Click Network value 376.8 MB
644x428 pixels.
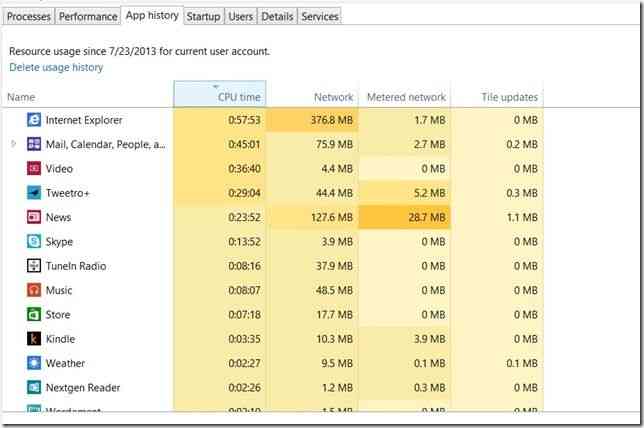click(332, 120)
